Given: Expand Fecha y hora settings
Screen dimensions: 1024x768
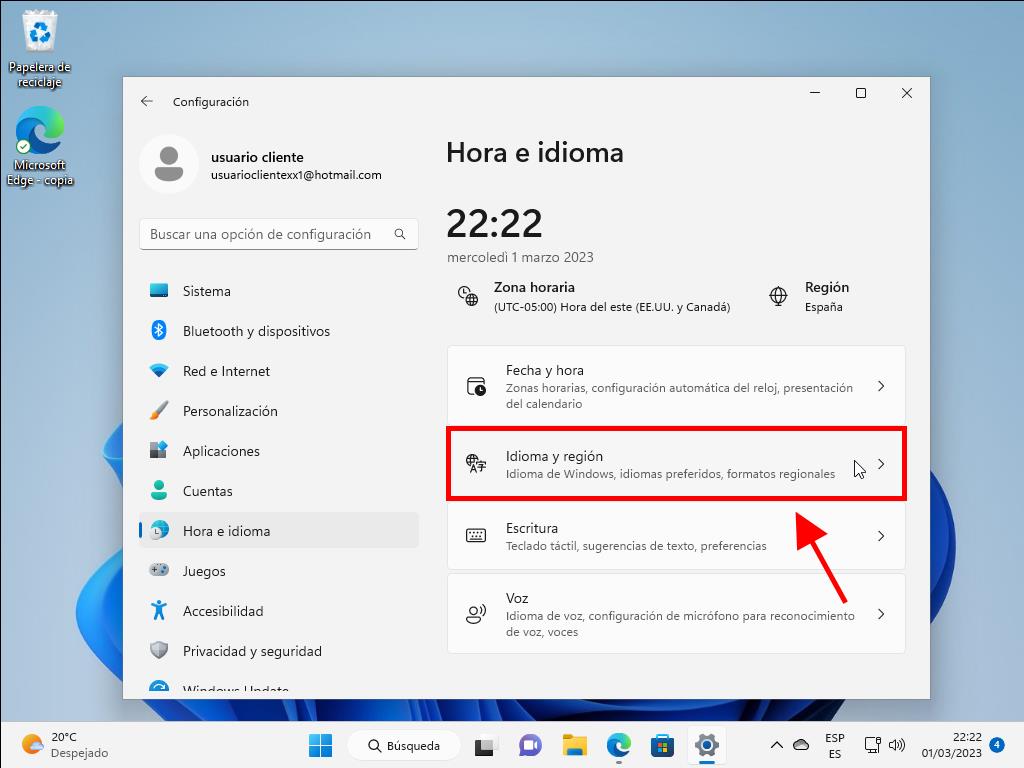Looking at the screenshot, I should click(x=676, y=386).
